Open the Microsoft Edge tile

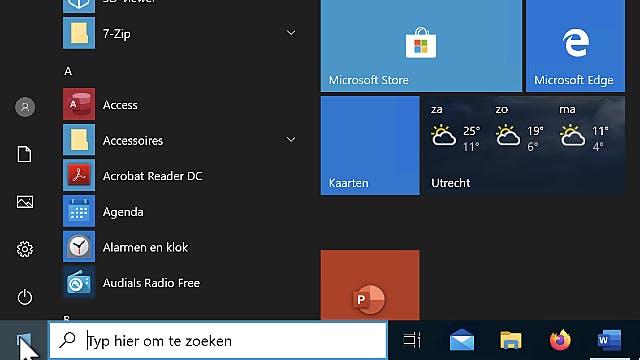(576, 45)
